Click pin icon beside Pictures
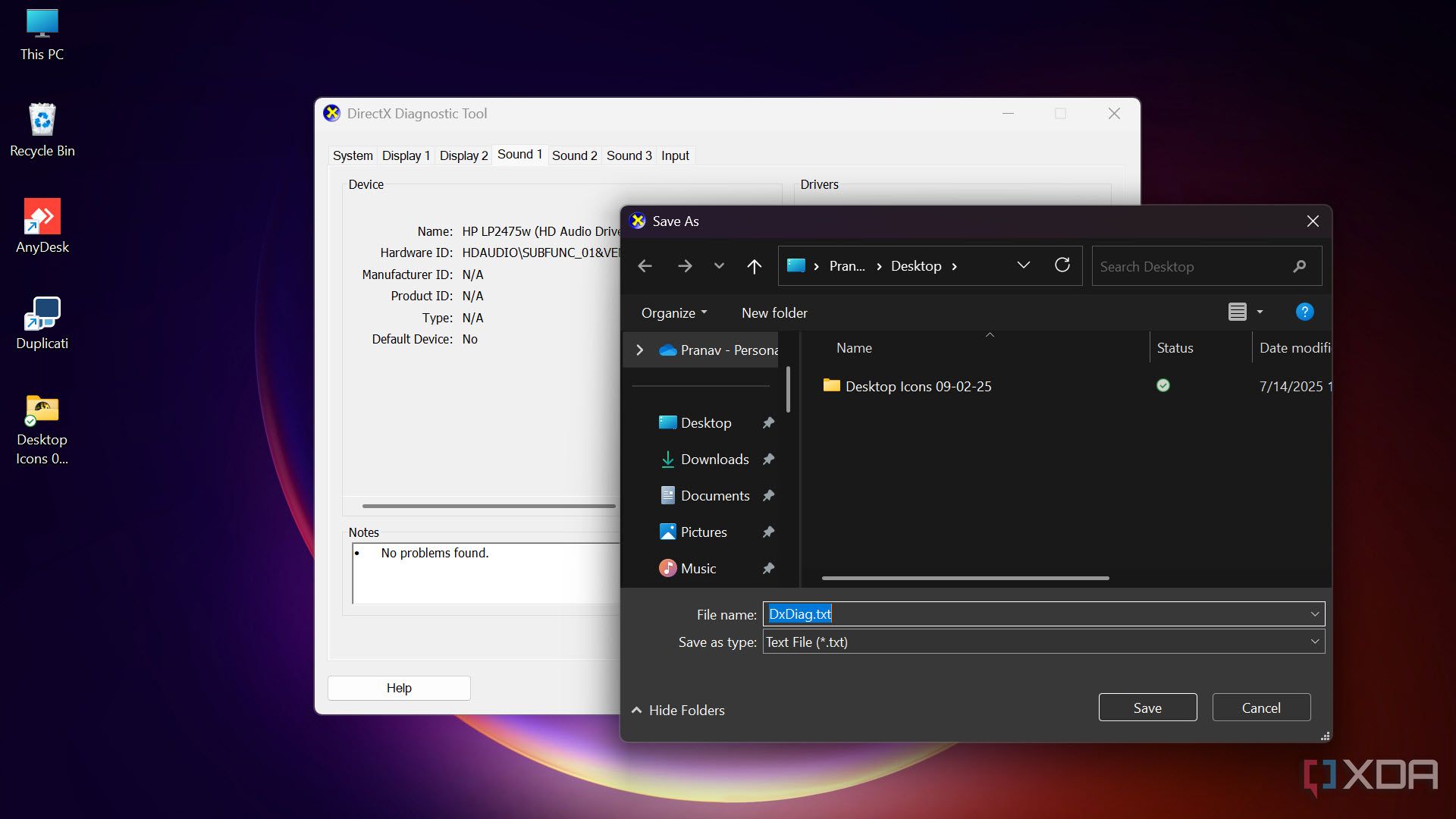 click(x=768, y=532)
